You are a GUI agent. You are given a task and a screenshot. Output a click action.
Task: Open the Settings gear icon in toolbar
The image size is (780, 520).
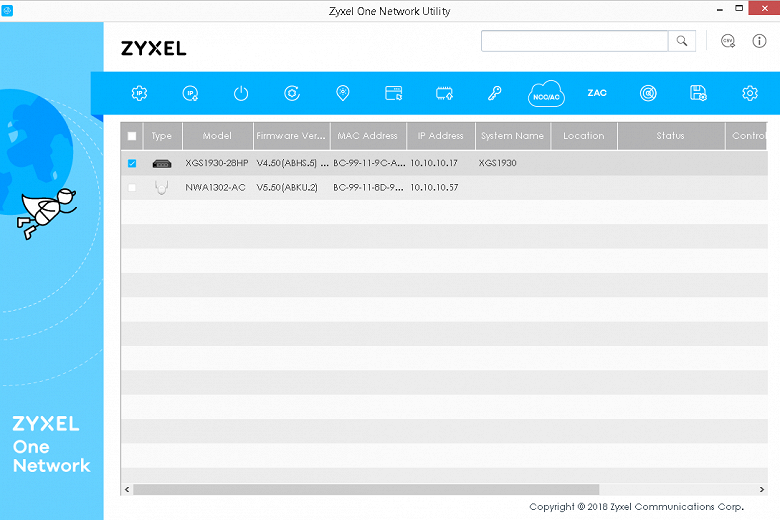[x=750, y=93]
